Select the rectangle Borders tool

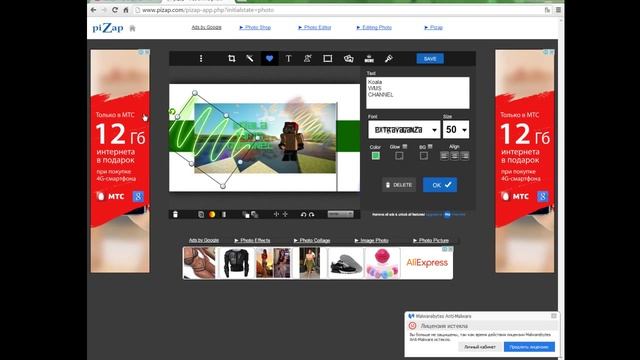[327, 59]
